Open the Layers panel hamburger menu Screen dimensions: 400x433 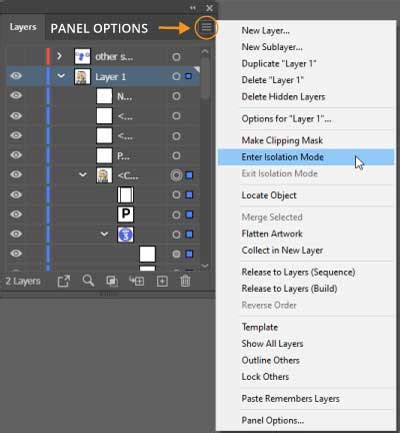point(206,27)
